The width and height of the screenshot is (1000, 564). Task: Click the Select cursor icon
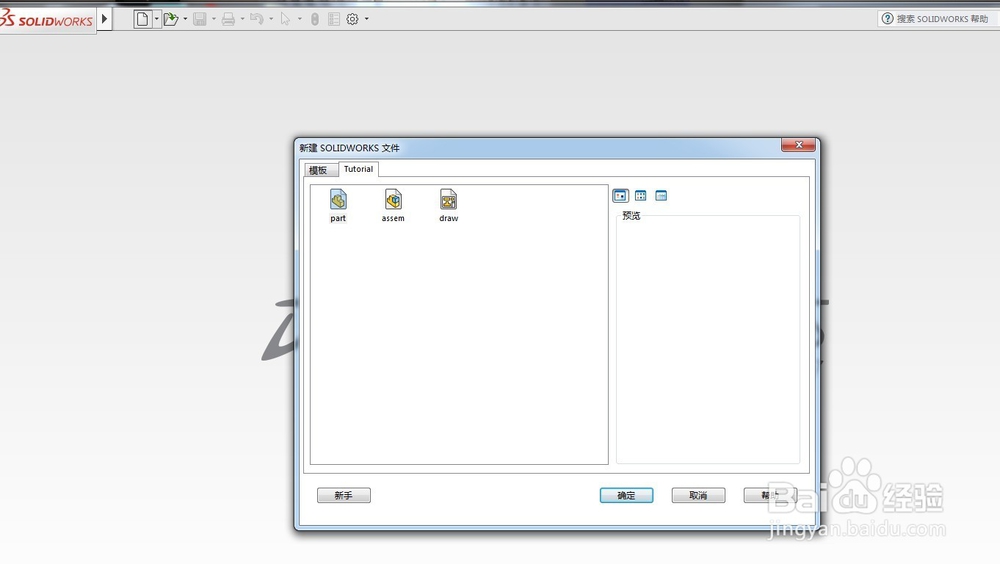coord(285,19)
